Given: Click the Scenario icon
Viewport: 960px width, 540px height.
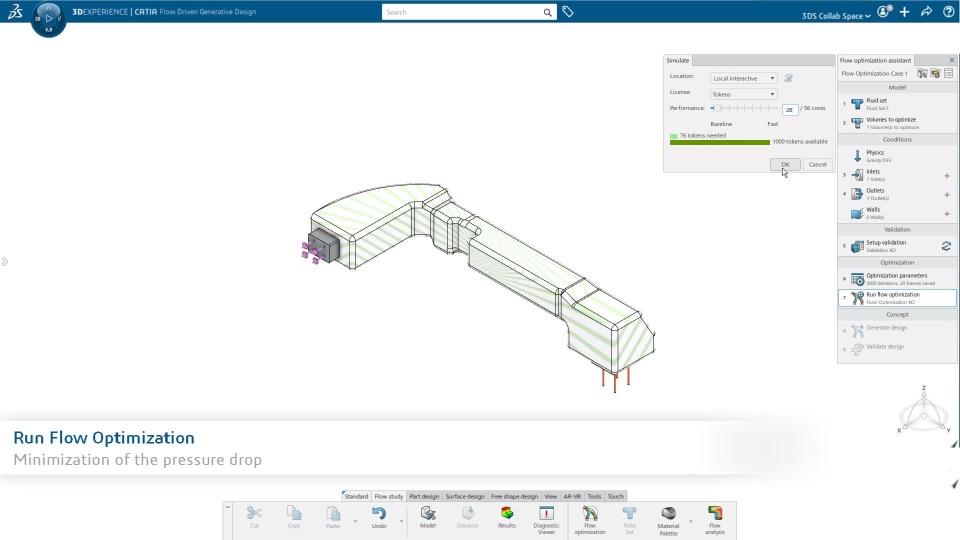Looking at the screenshot, I should pyautogui.click(x=467, y=517).
